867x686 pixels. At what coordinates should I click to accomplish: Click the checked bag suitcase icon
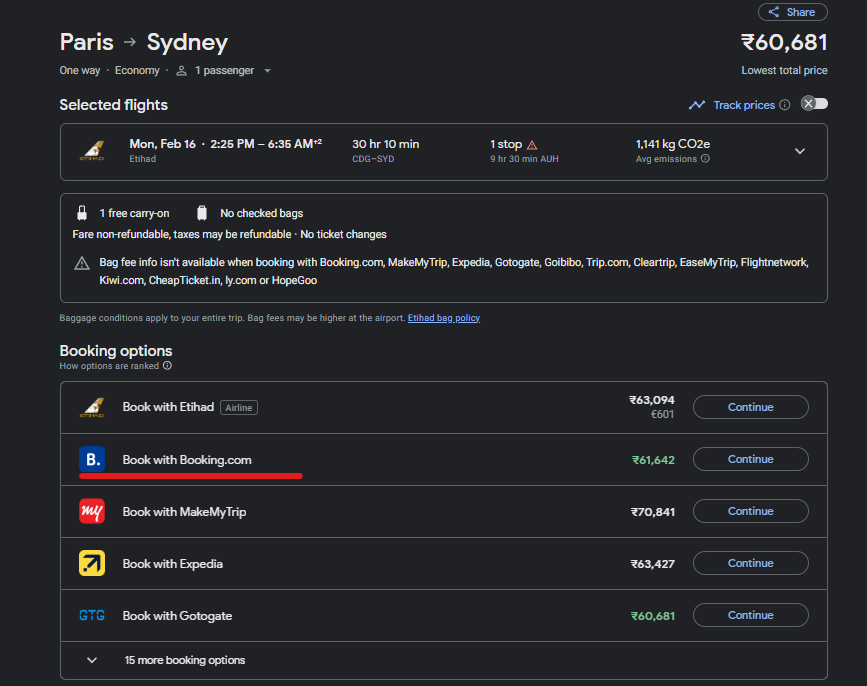pyautogui.click(x=202, y=213)
